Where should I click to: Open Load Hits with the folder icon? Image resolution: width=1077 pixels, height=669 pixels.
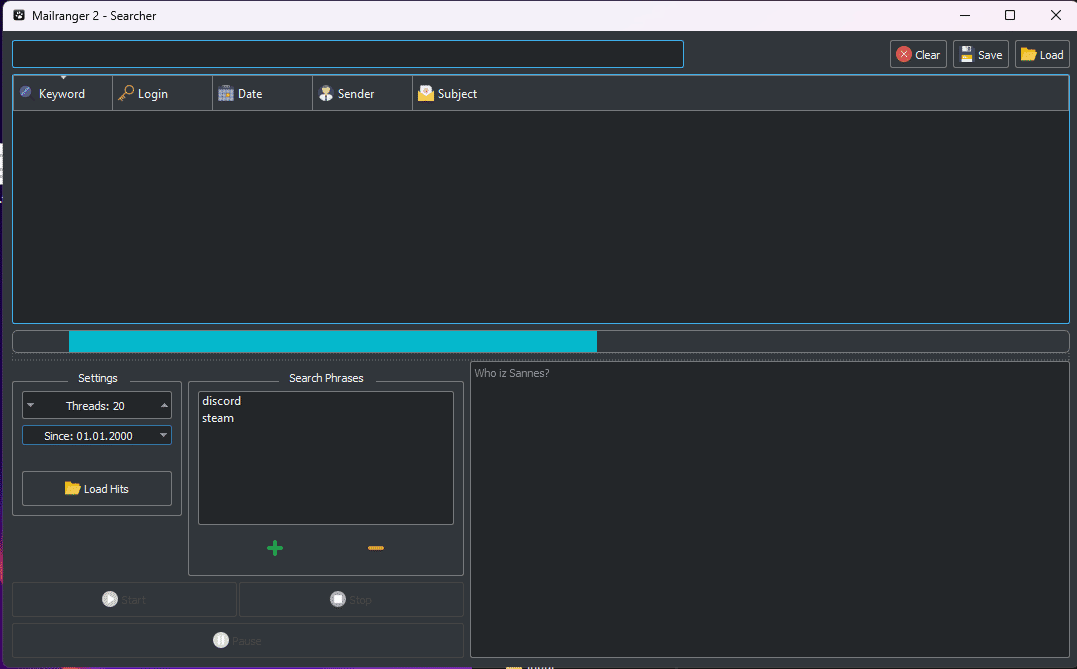(x=97, y=489)
